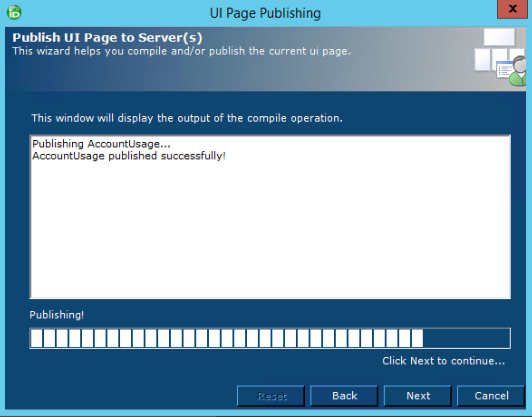532x417 pixels.
Task: Click the 'Publish UI Page to Server(s)' heading
Action: [x=107, y=37]
